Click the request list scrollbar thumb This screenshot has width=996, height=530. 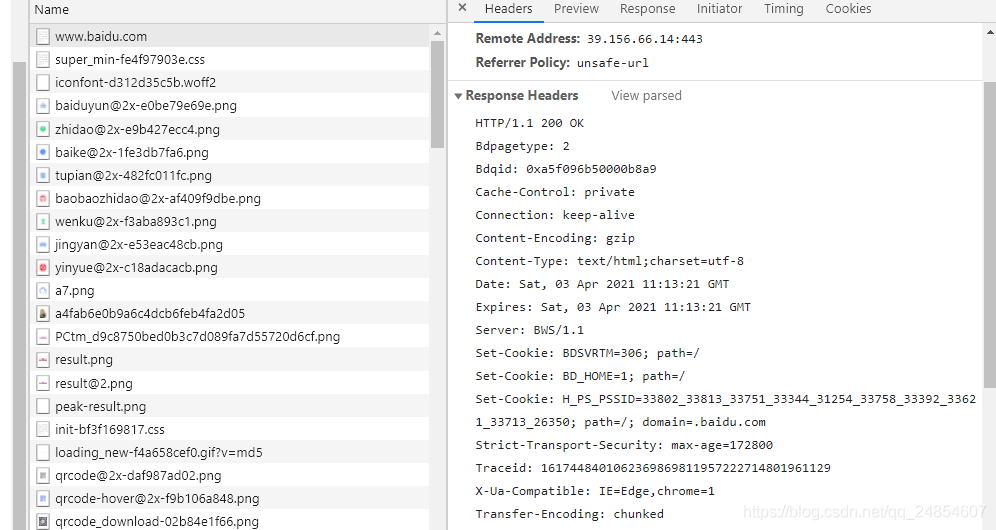pyautogui.click(x=437, y=94)
